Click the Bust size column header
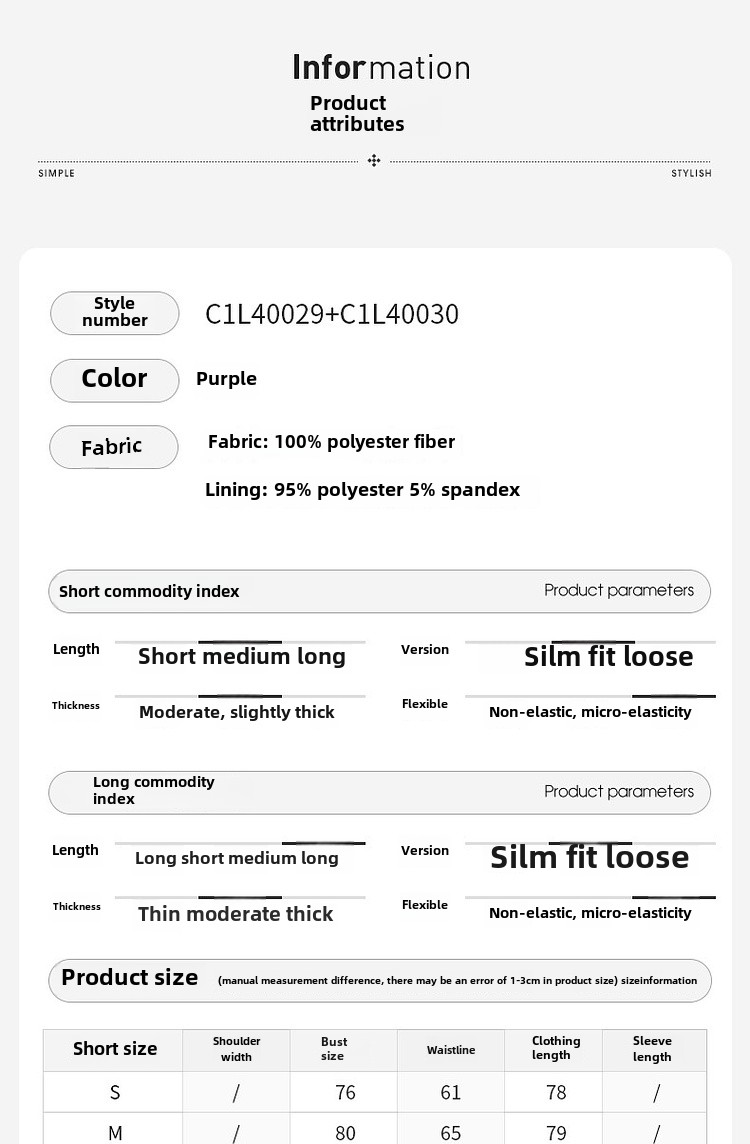The width and height of the screenshot is (750, 1144). click(334, 1049)
